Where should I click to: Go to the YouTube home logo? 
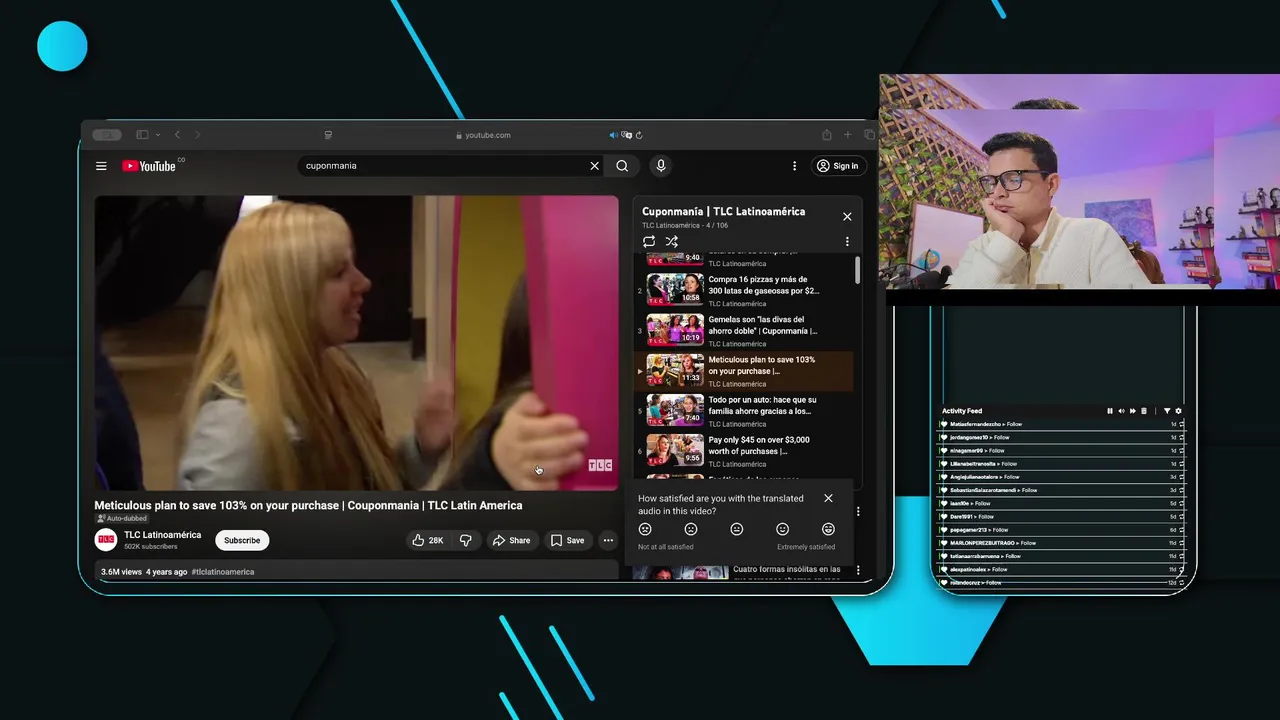(x=149, y=166)
